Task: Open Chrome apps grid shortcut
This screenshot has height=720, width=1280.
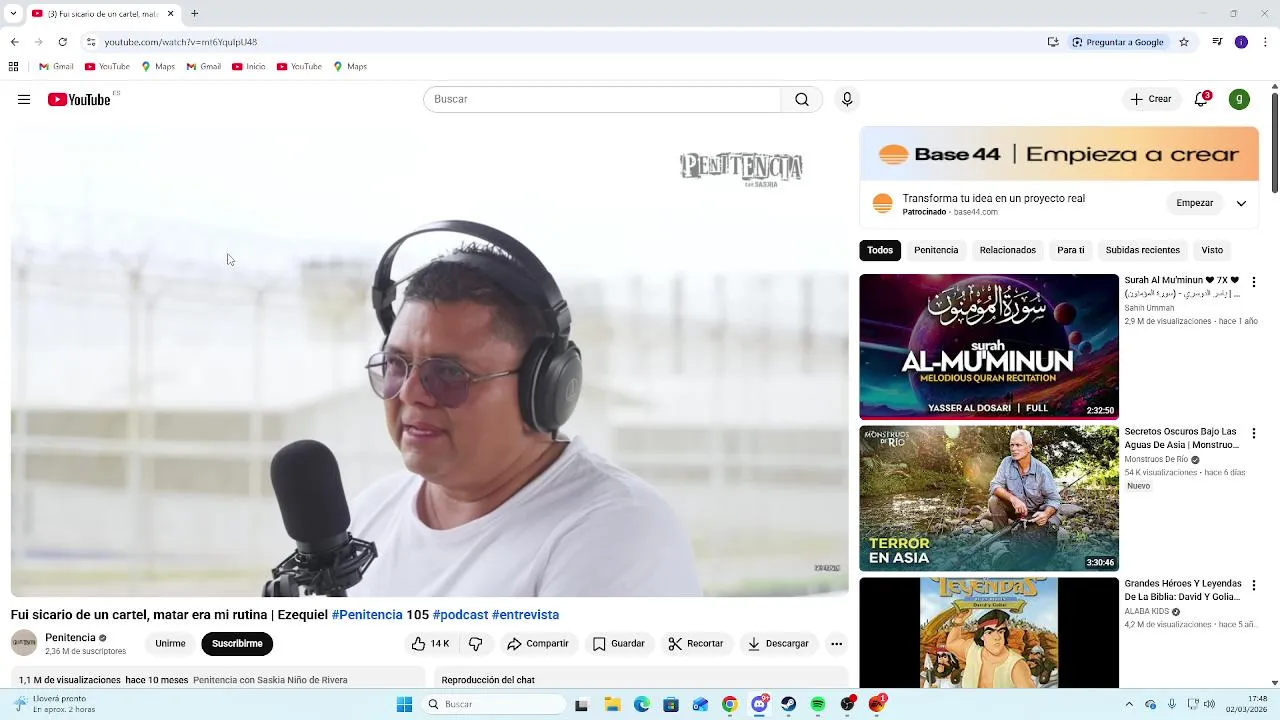Action: 13,67
